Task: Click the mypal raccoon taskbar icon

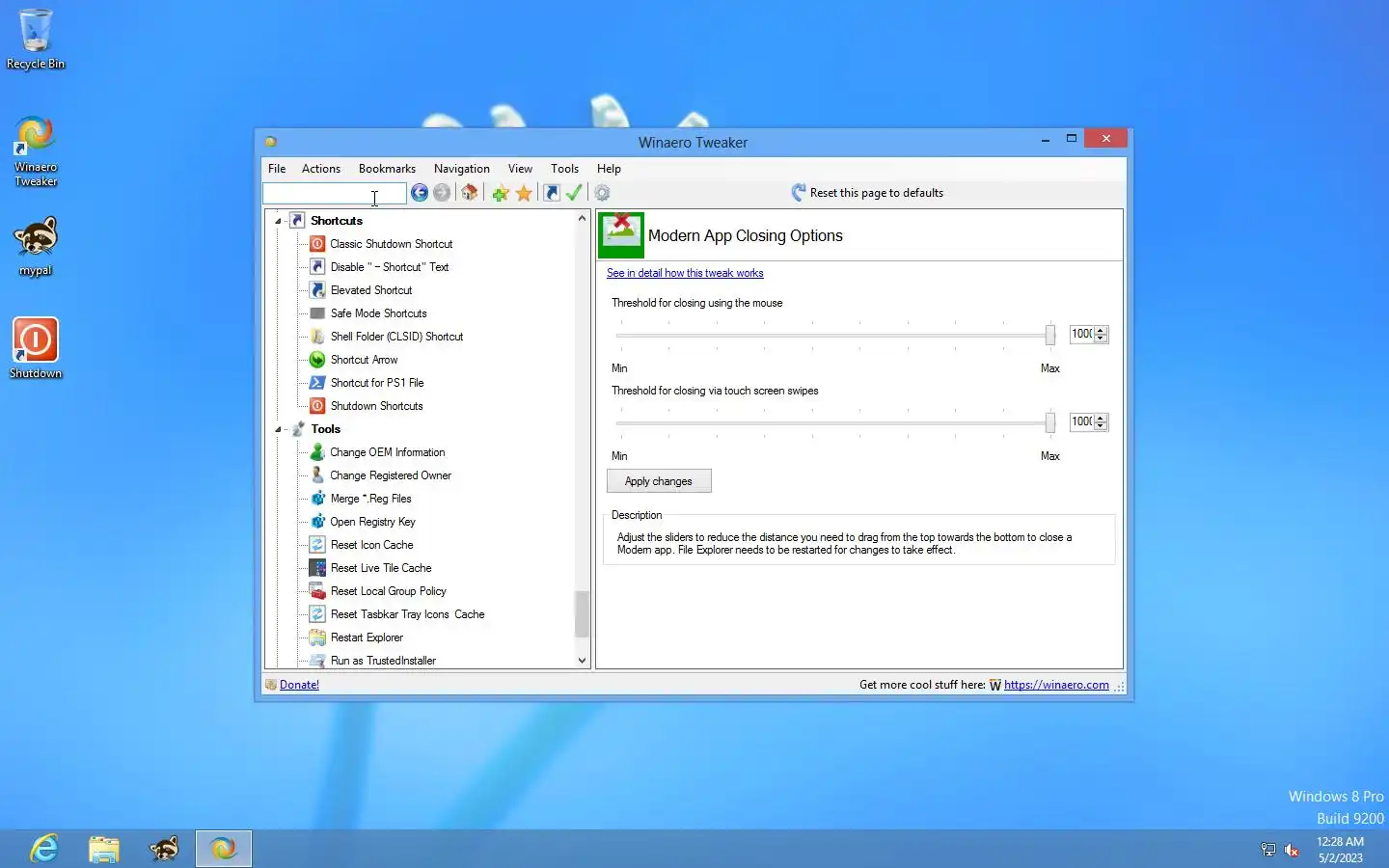Action: [x=164, y=849]
